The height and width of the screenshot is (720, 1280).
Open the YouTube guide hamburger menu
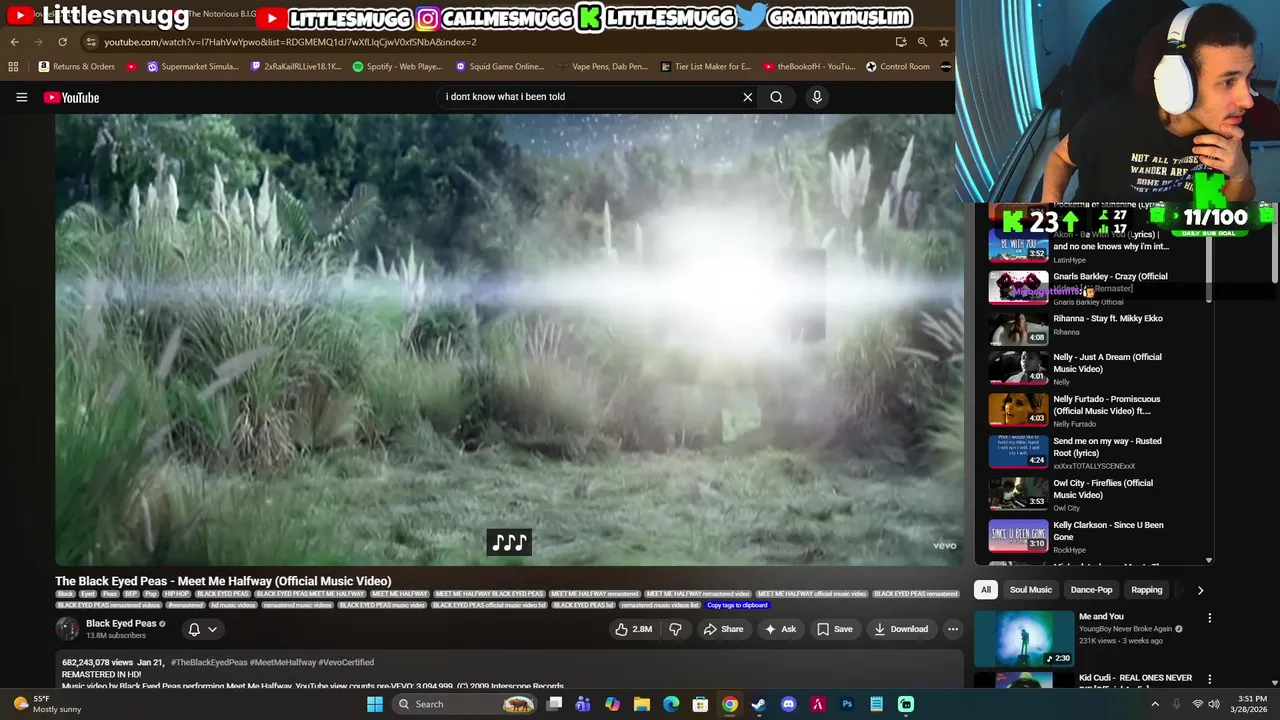point(21,97)
